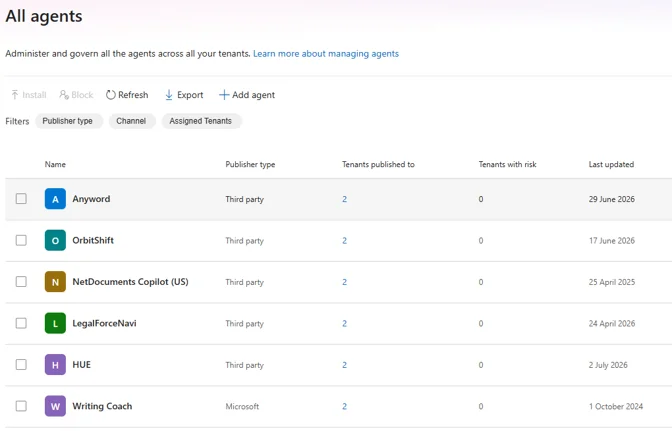This screenshot has width=672, height=431.
Task: Open the Writing Coach agent name
Action: [x=102, y=406]
